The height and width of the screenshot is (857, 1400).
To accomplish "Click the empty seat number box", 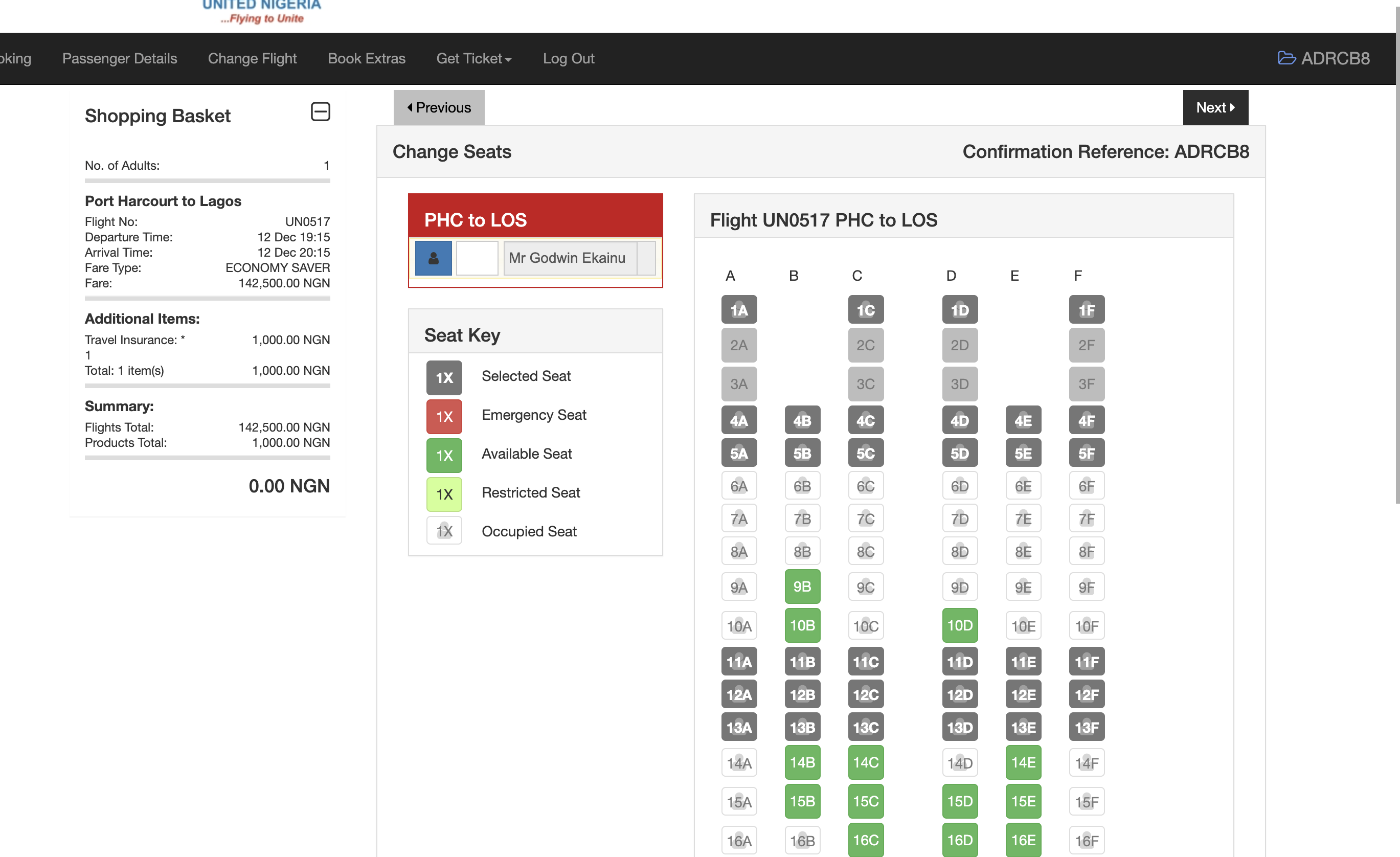I will (477, 258).
